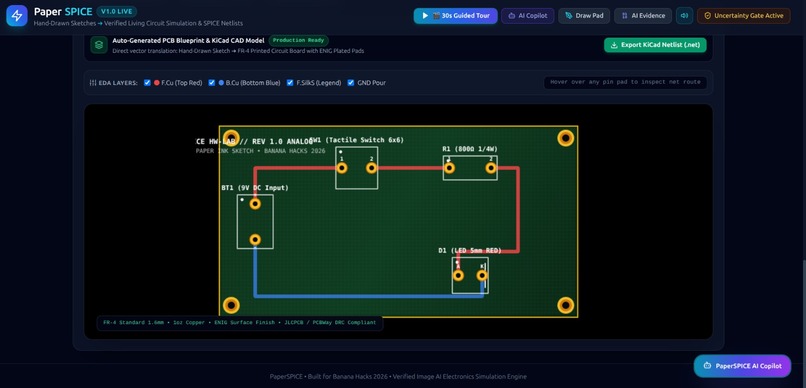Click the bottom-left mounting hole
The height and width of the screenshot is (388, 806).
coord(231,306)
